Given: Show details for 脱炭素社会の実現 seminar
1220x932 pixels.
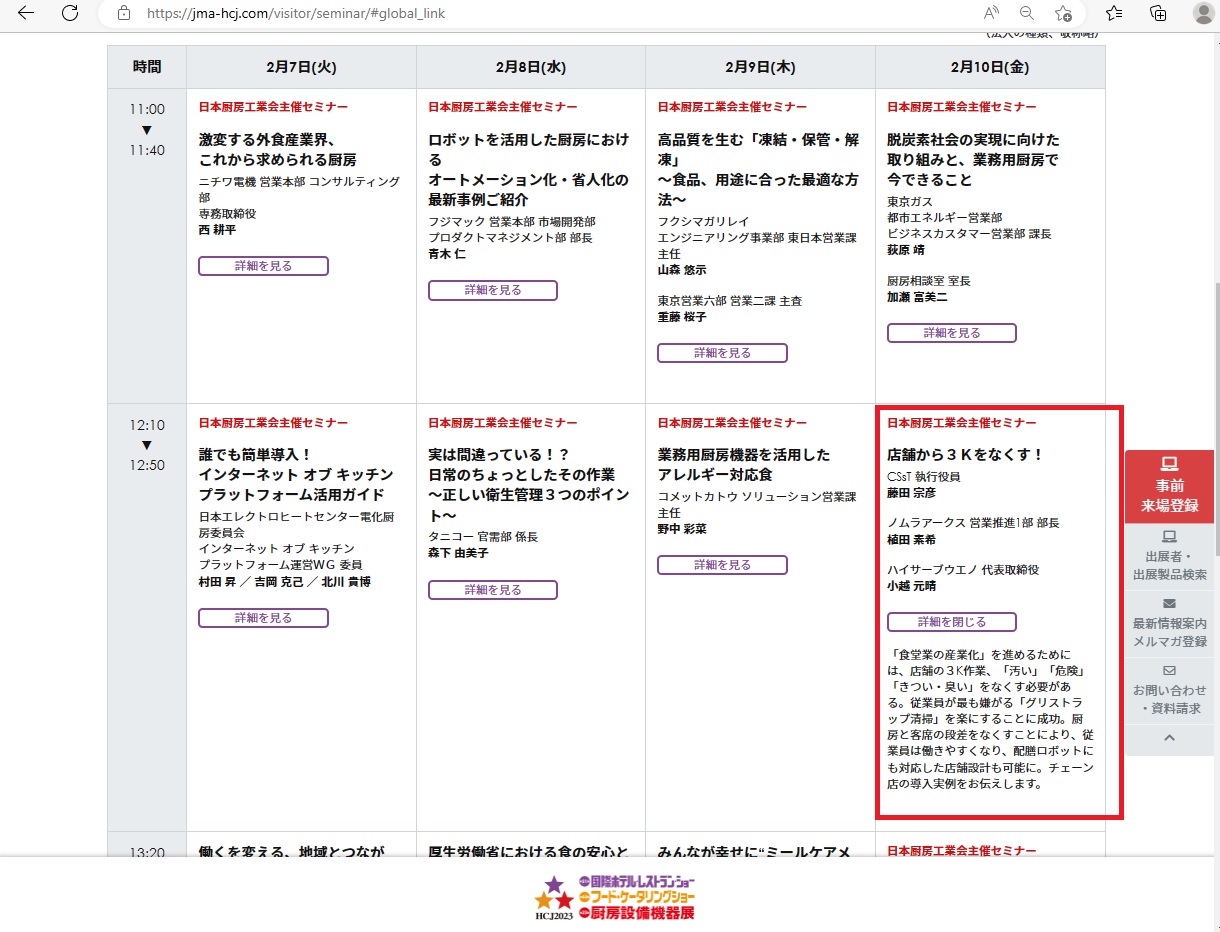Looking at the screenshot, I should (x=952, y=333).
